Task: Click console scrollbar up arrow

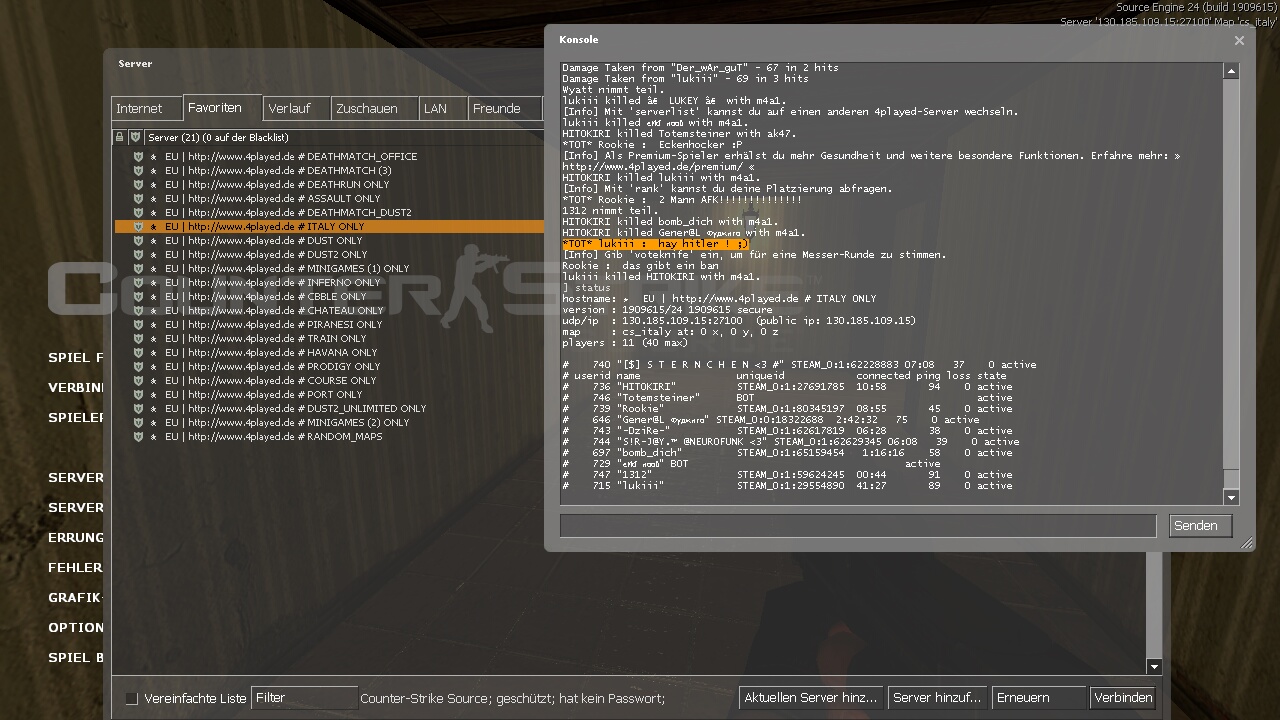Action: 1231,71
